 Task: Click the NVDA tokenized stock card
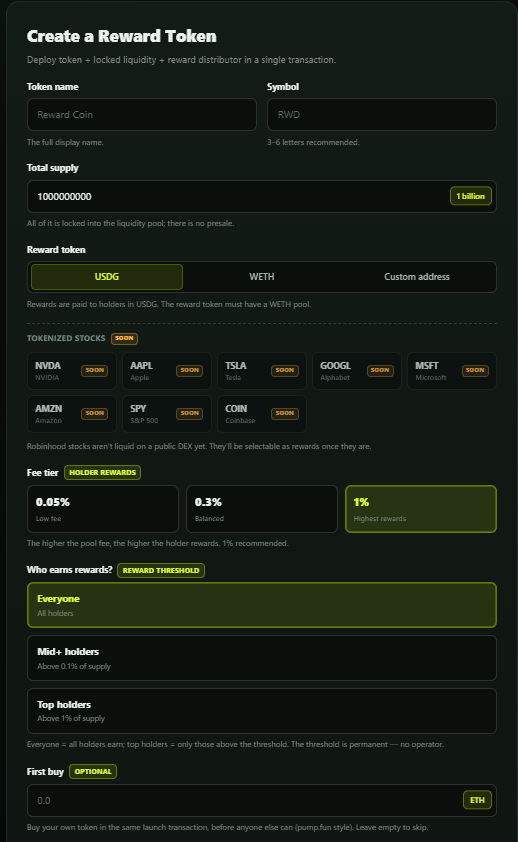72,371
